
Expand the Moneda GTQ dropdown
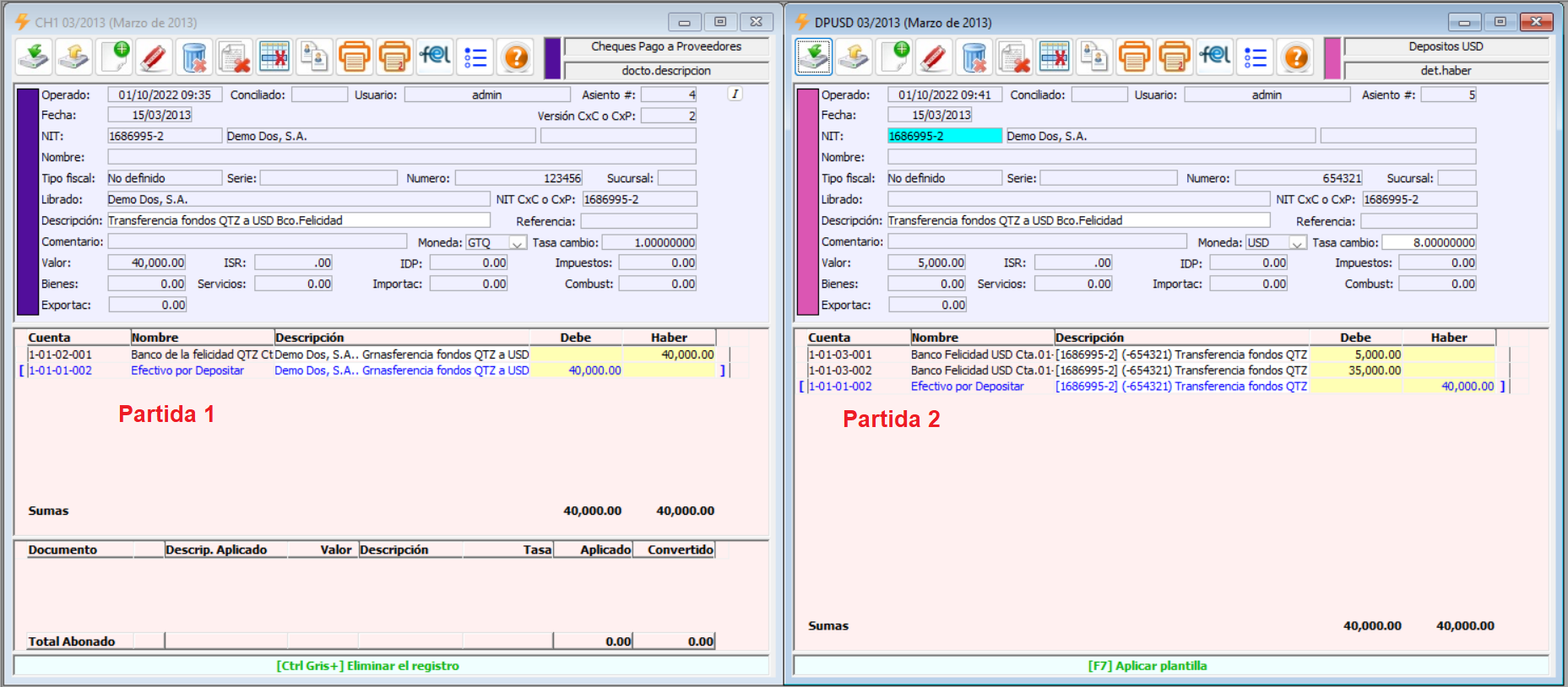pos(517,243)
